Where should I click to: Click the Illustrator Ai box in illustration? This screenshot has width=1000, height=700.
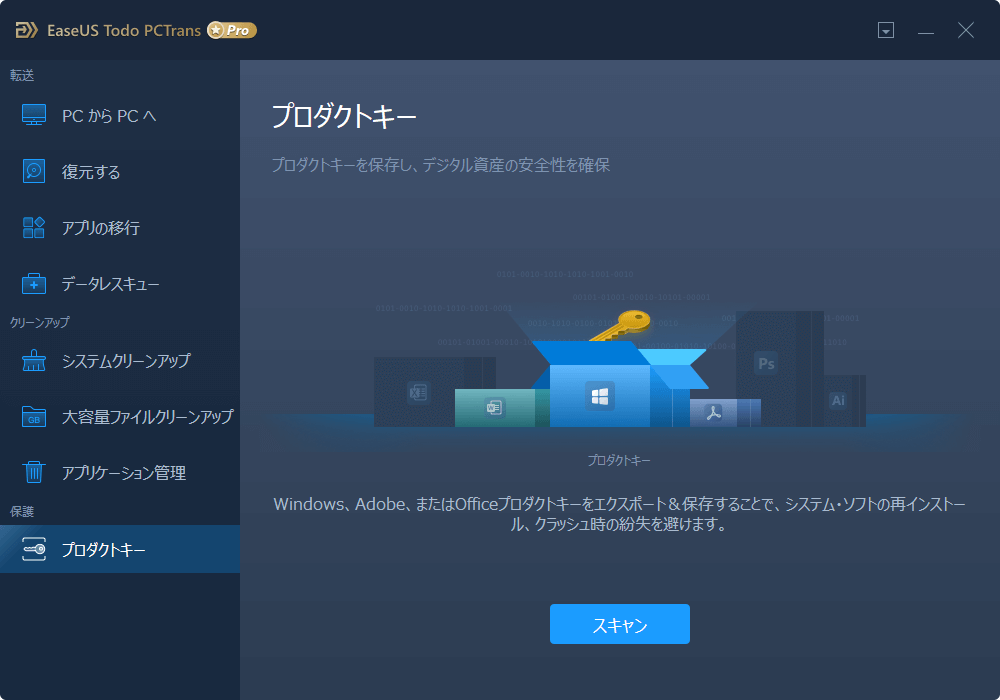click(x=838, y=400)
